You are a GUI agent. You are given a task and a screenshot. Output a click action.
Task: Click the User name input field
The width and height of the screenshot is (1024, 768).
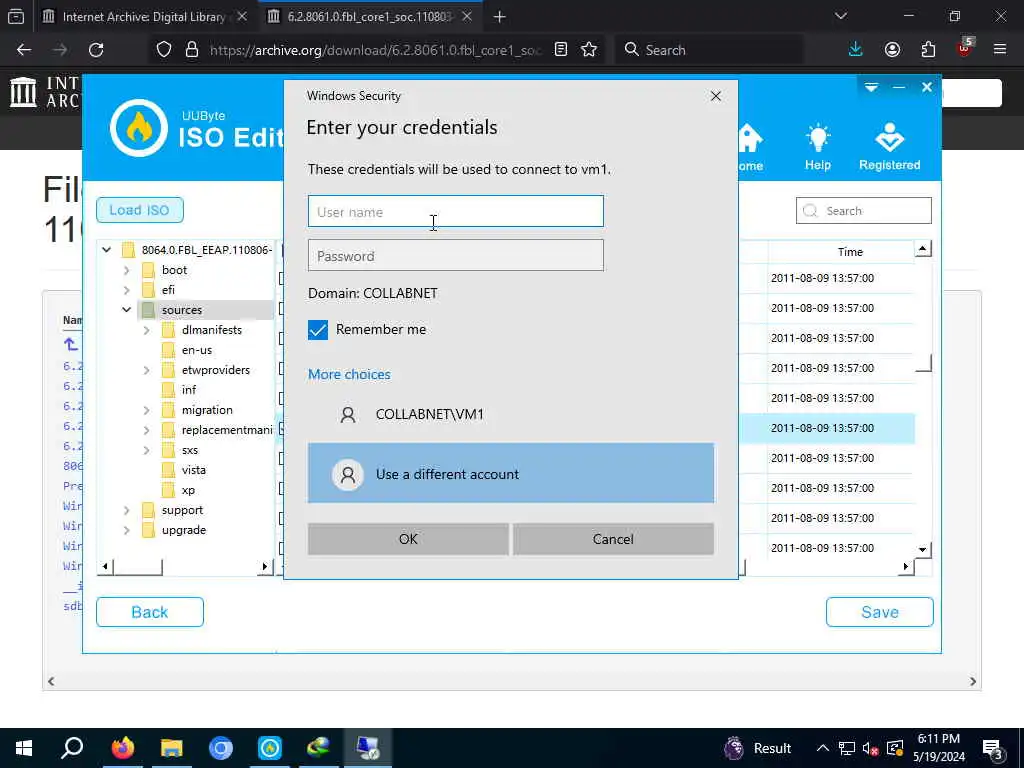455,211
